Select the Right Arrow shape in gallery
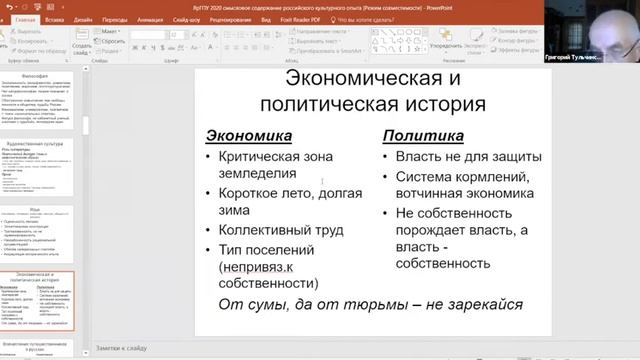This screenshot has width=640, height=360. coord(400,40)
